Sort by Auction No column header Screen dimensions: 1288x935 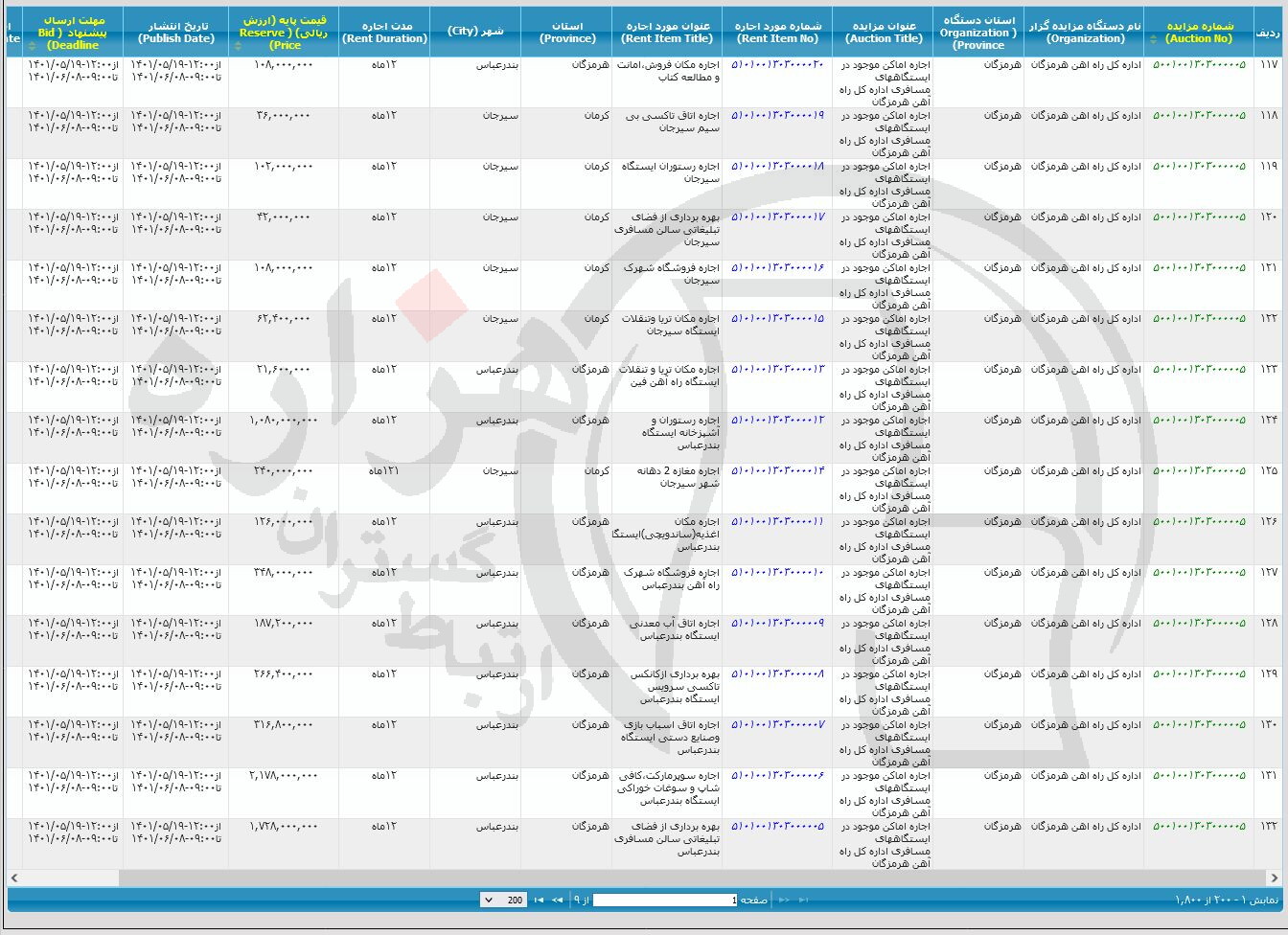tap(1199, 33)
